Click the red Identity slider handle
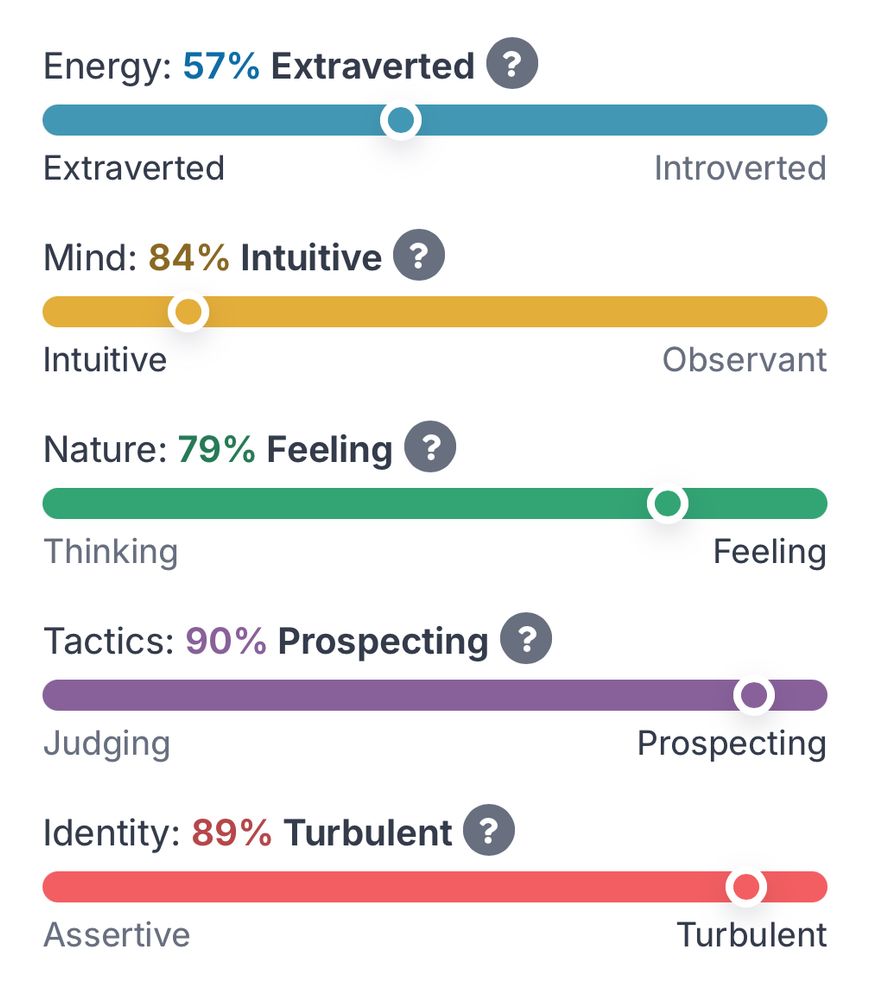 coord(746,886)
